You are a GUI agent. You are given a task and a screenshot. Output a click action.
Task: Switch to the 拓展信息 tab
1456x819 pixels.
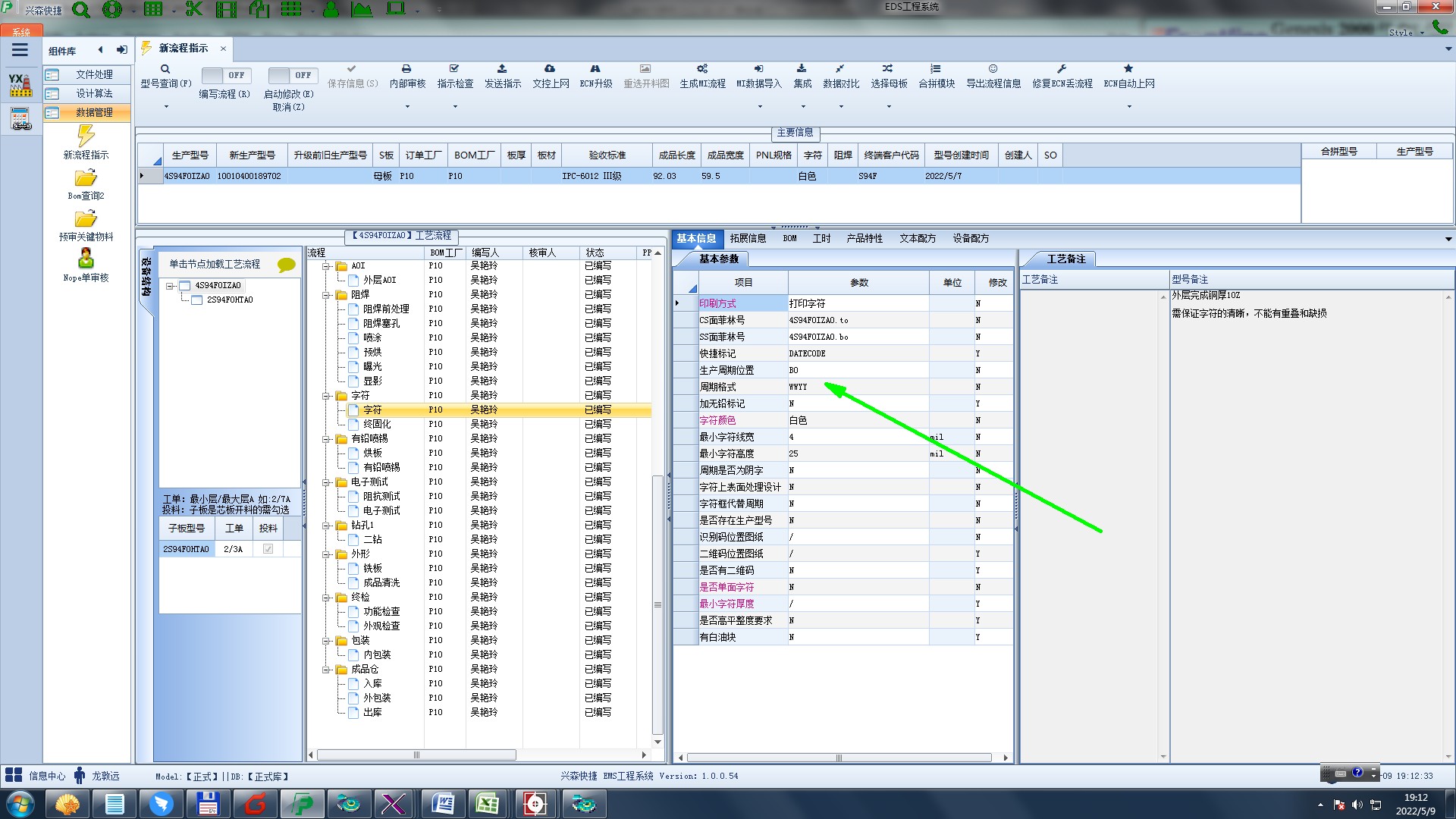[x=747, y=238]
